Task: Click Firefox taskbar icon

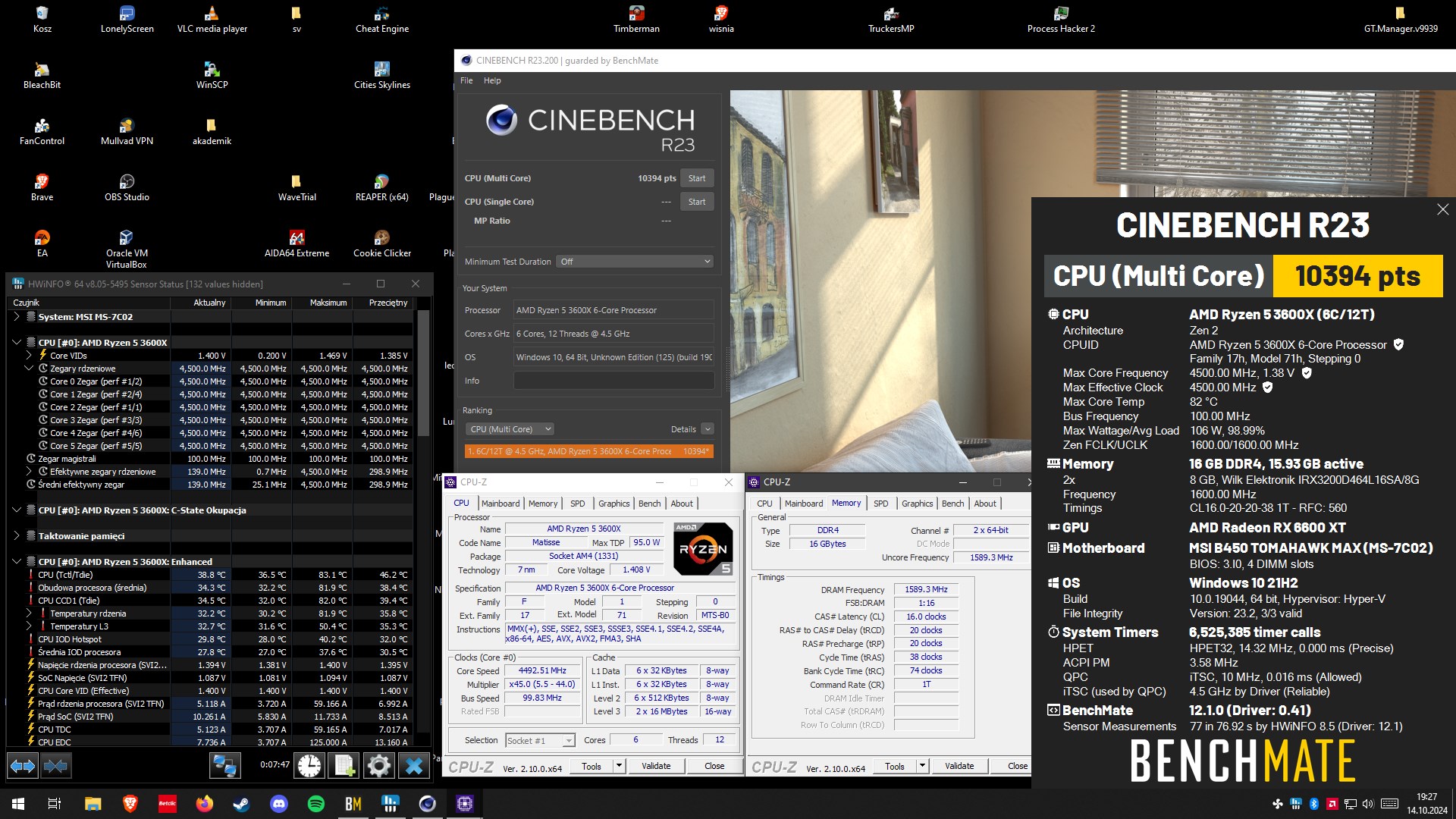Action: pos(205,804)
